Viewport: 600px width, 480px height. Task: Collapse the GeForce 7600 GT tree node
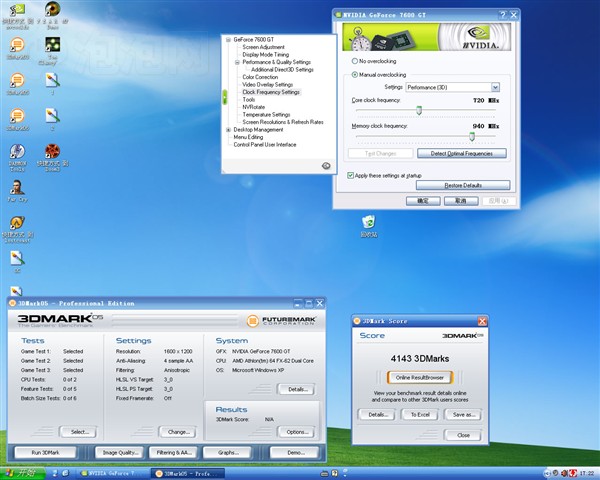(228, 39)
